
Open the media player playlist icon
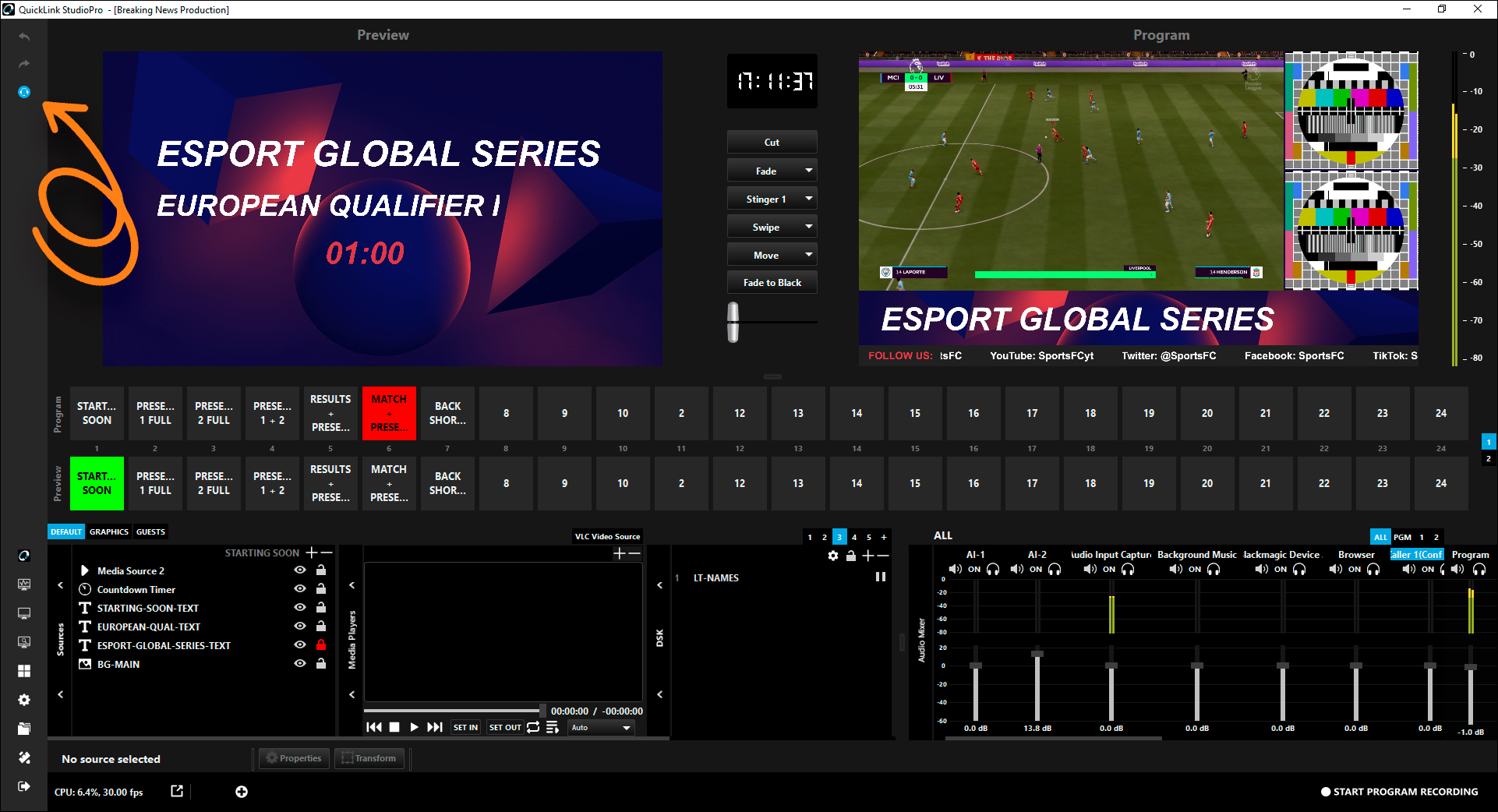pos(553,727)
